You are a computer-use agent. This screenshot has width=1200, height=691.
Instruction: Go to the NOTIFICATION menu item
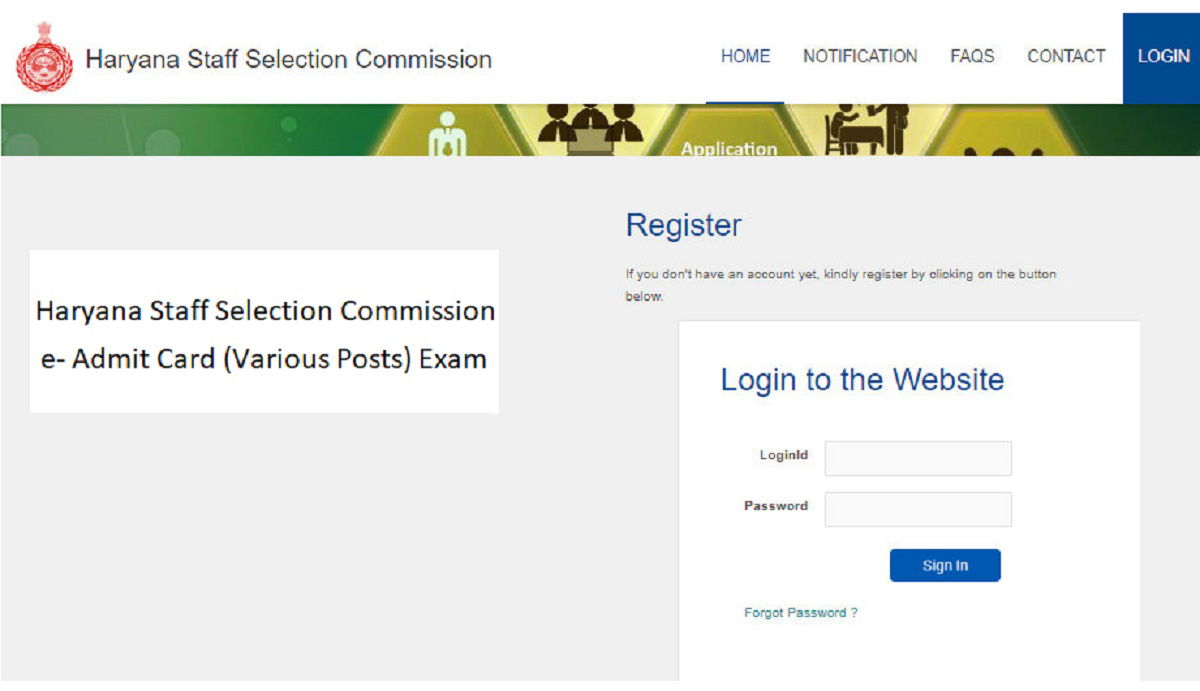pos(860,57)
